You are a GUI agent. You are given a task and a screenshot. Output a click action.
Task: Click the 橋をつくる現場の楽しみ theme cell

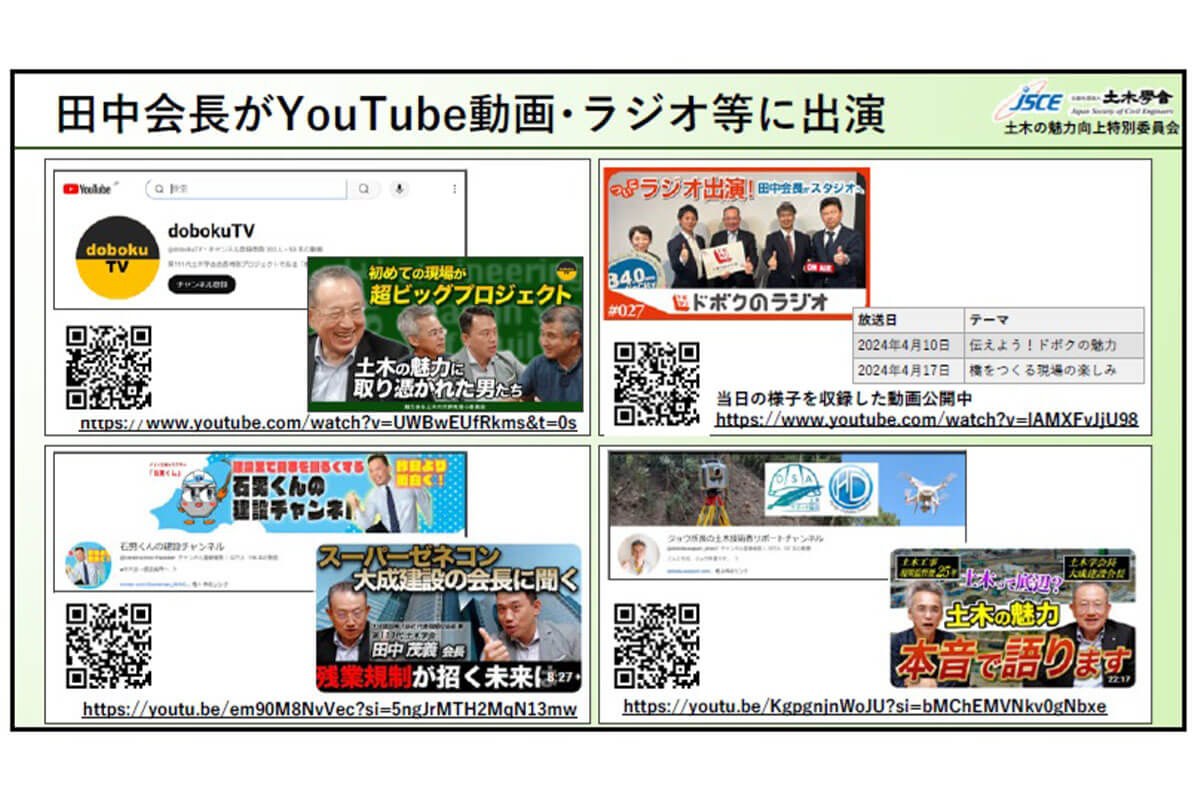[1053, 370]
